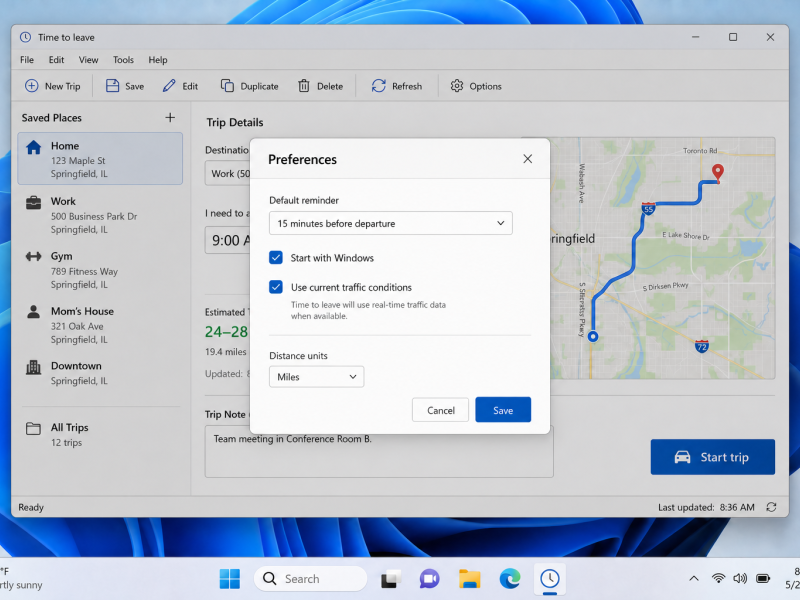Screen dimensions: 800x600
Task: Show hidden tray icons chevron
Action: point(694,578)
